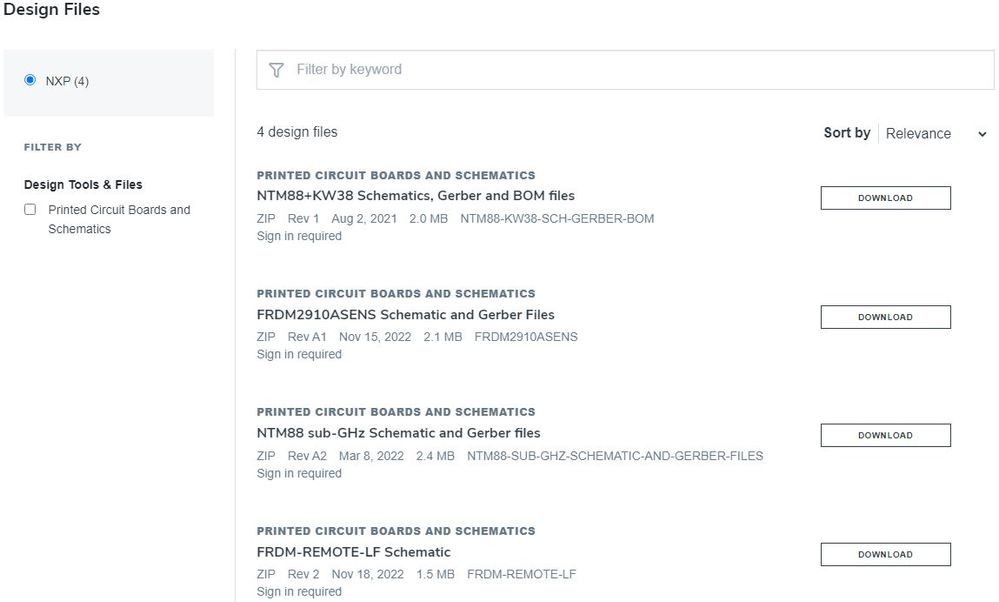Open FRDM2910ASENS Schematic and Gerber Files title

pyautogui.click(x=405, y=315)
